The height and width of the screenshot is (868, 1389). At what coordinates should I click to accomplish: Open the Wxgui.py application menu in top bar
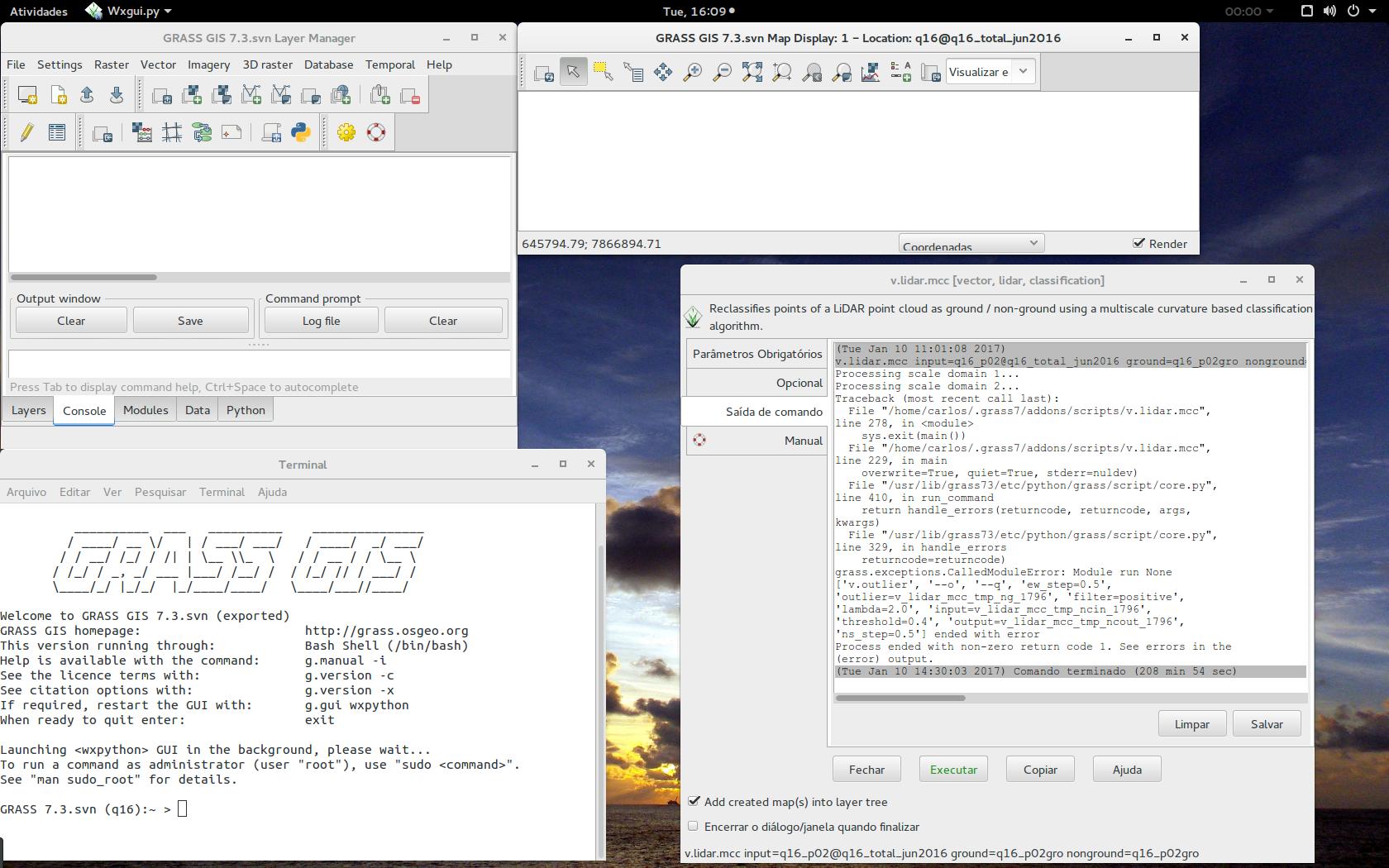pyautogui.click(x=129, y=11)
